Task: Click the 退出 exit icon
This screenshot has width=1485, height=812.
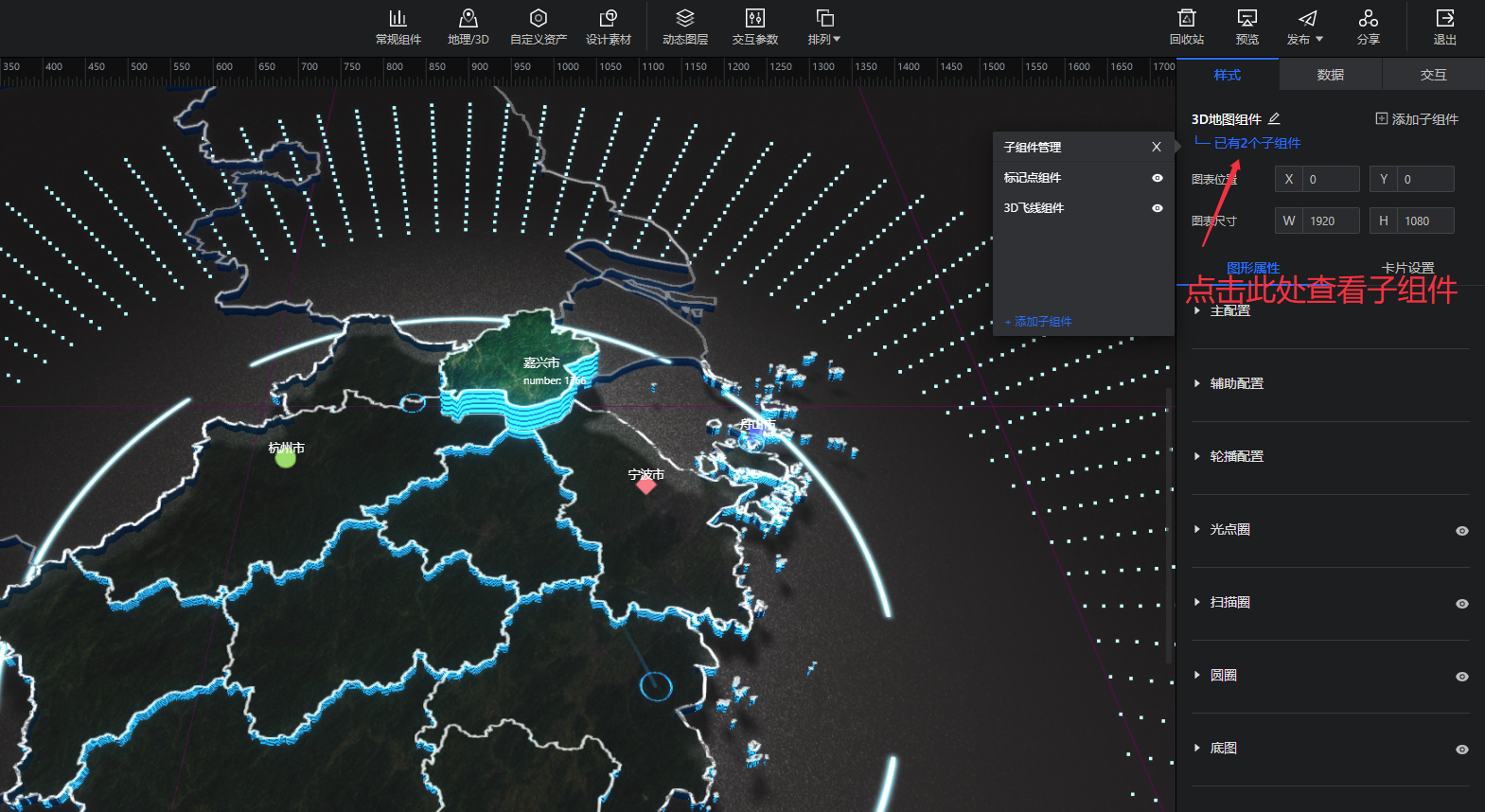Action: [1444, 26]
